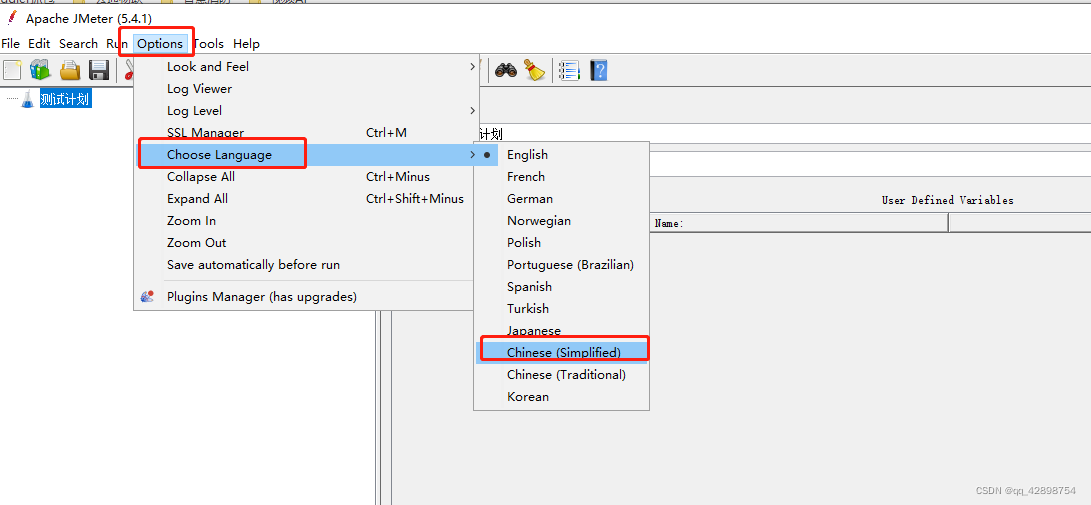Click the Templates icon in toolbar

(x=40, y=70)
